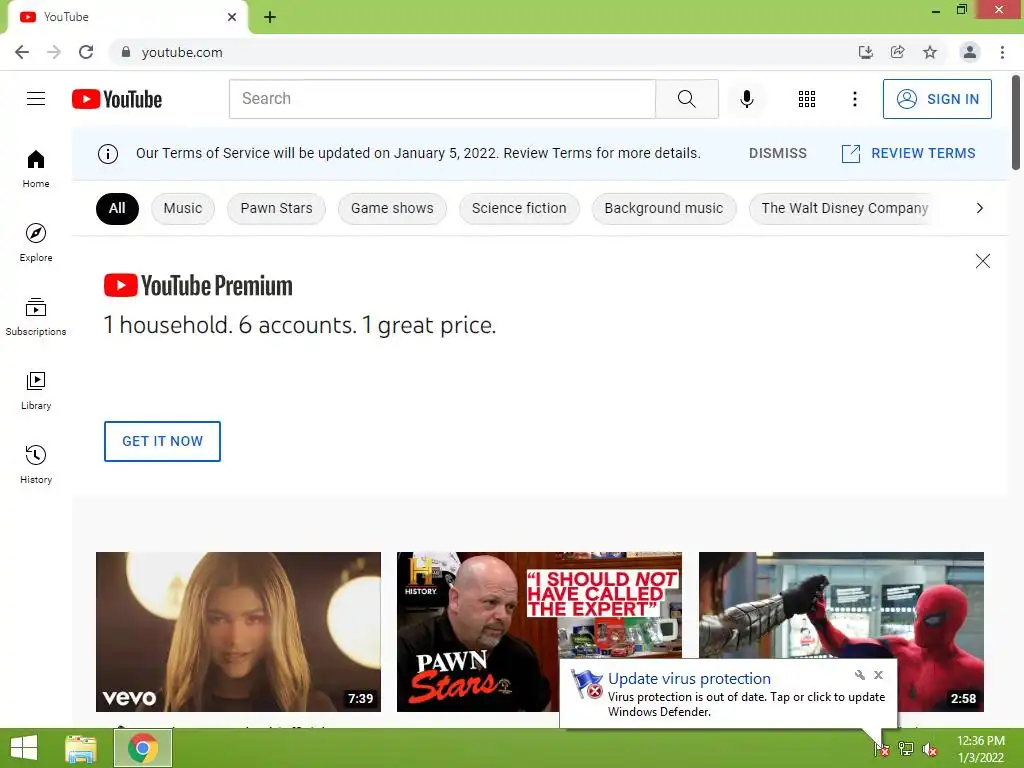Screen dimensions: 1024x768
Task: Open Chrome three-dot menu
Action: [1002, 52]
